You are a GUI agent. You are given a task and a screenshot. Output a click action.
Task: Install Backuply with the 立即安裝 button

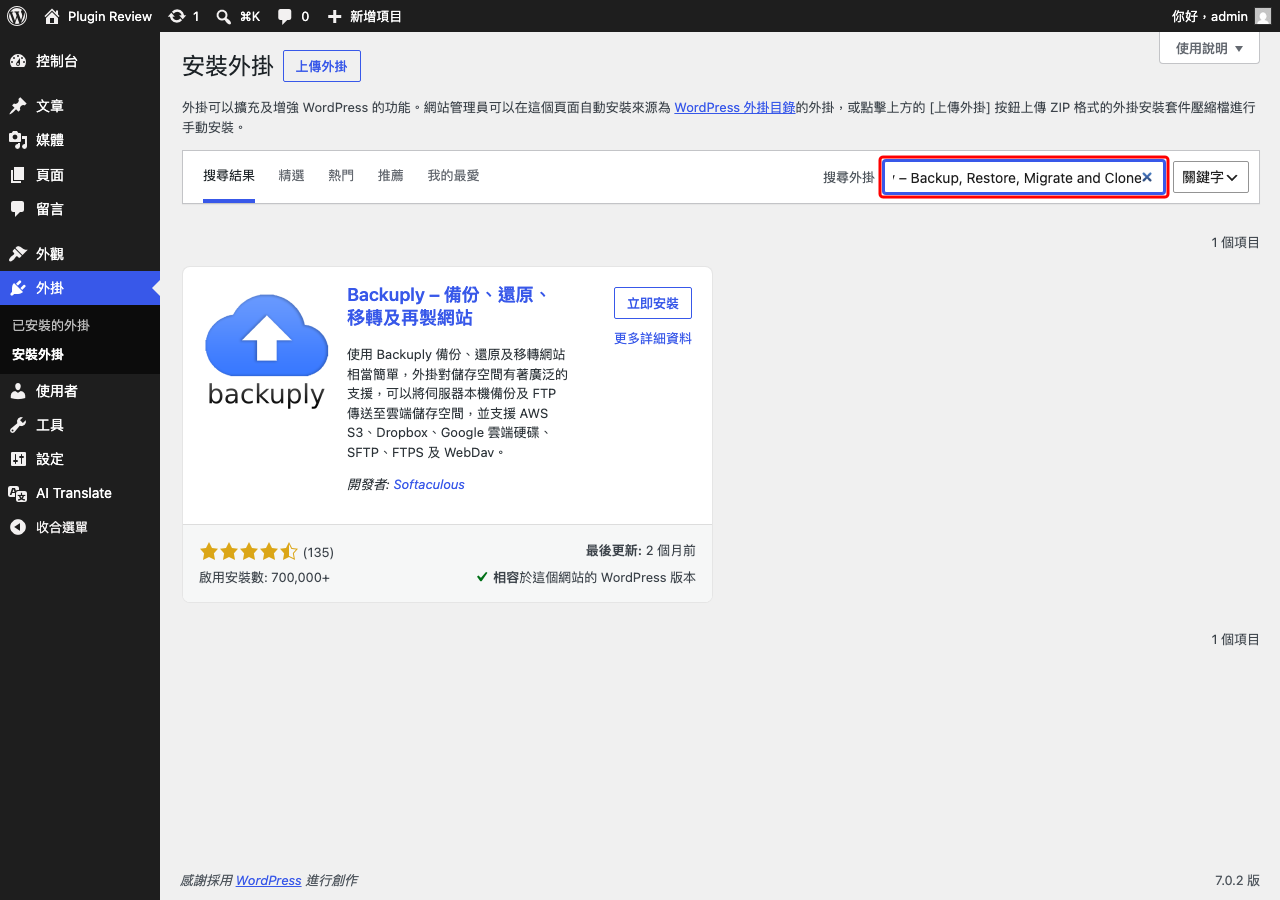point(653,303)
